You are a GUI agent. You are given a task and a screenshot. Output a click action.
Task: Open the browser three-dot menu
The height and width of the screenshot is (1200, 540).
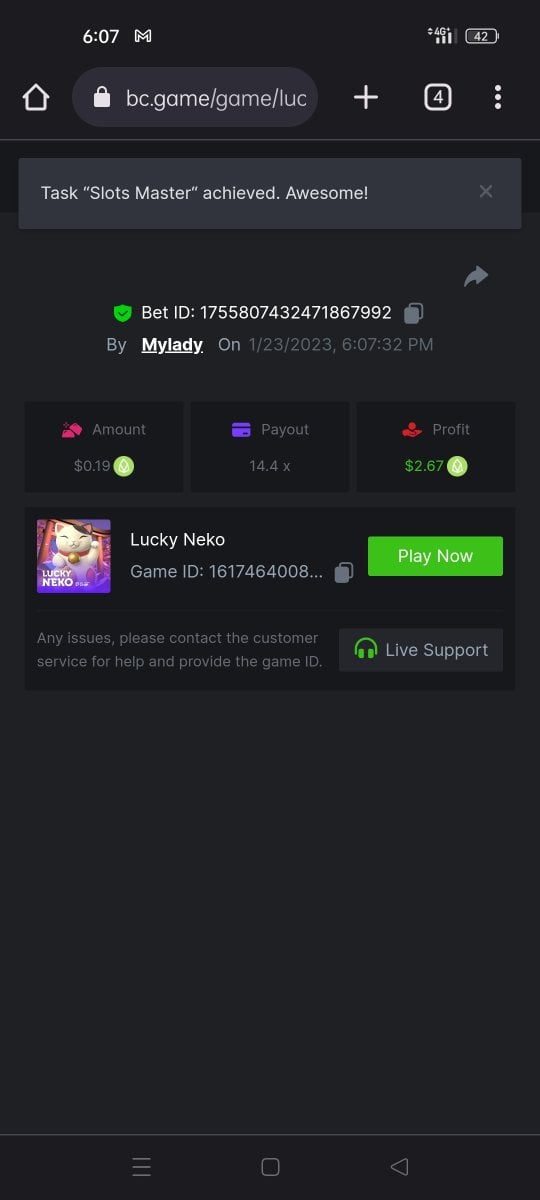pyautogui.click(x=498, y=97)
